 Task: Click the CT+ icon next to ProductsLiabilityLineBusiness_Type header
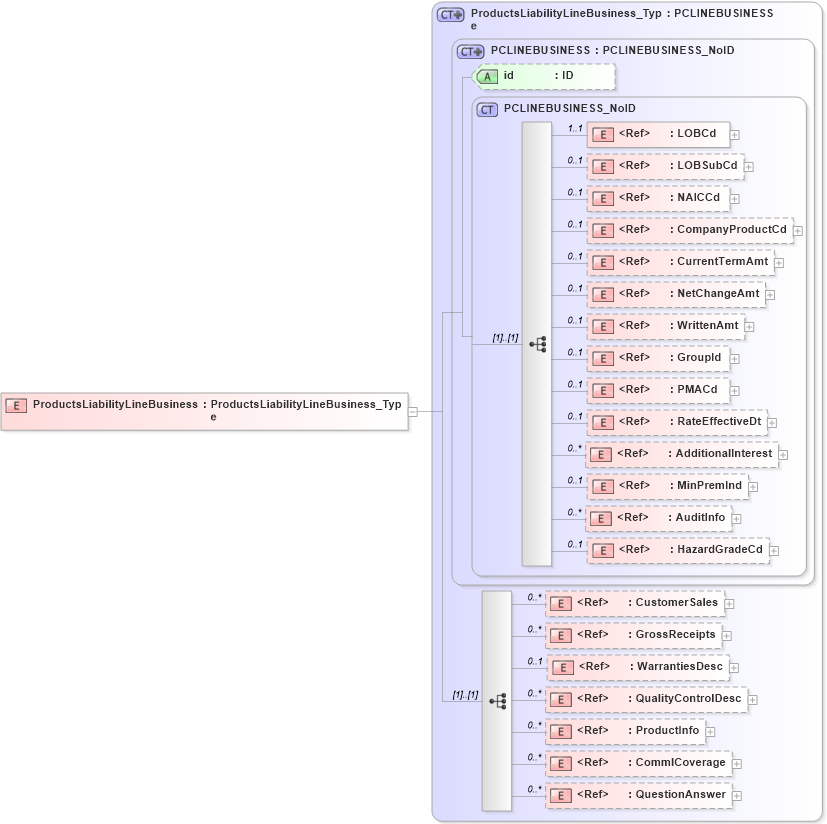click(450, 14)
